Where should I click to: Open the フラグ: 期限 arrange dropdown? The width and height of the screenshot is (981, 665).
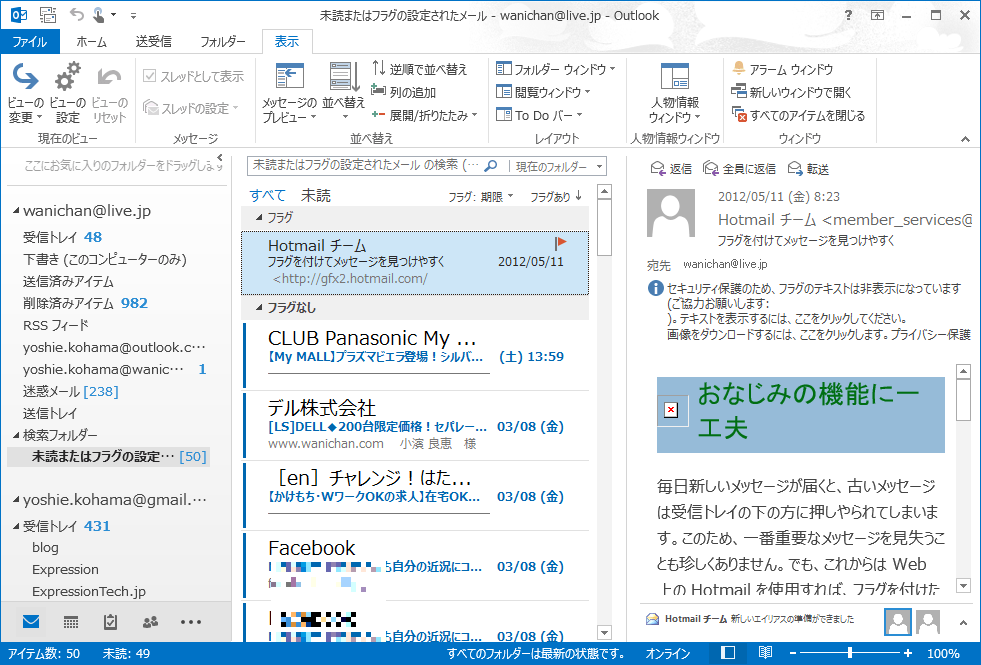(480, 196)
